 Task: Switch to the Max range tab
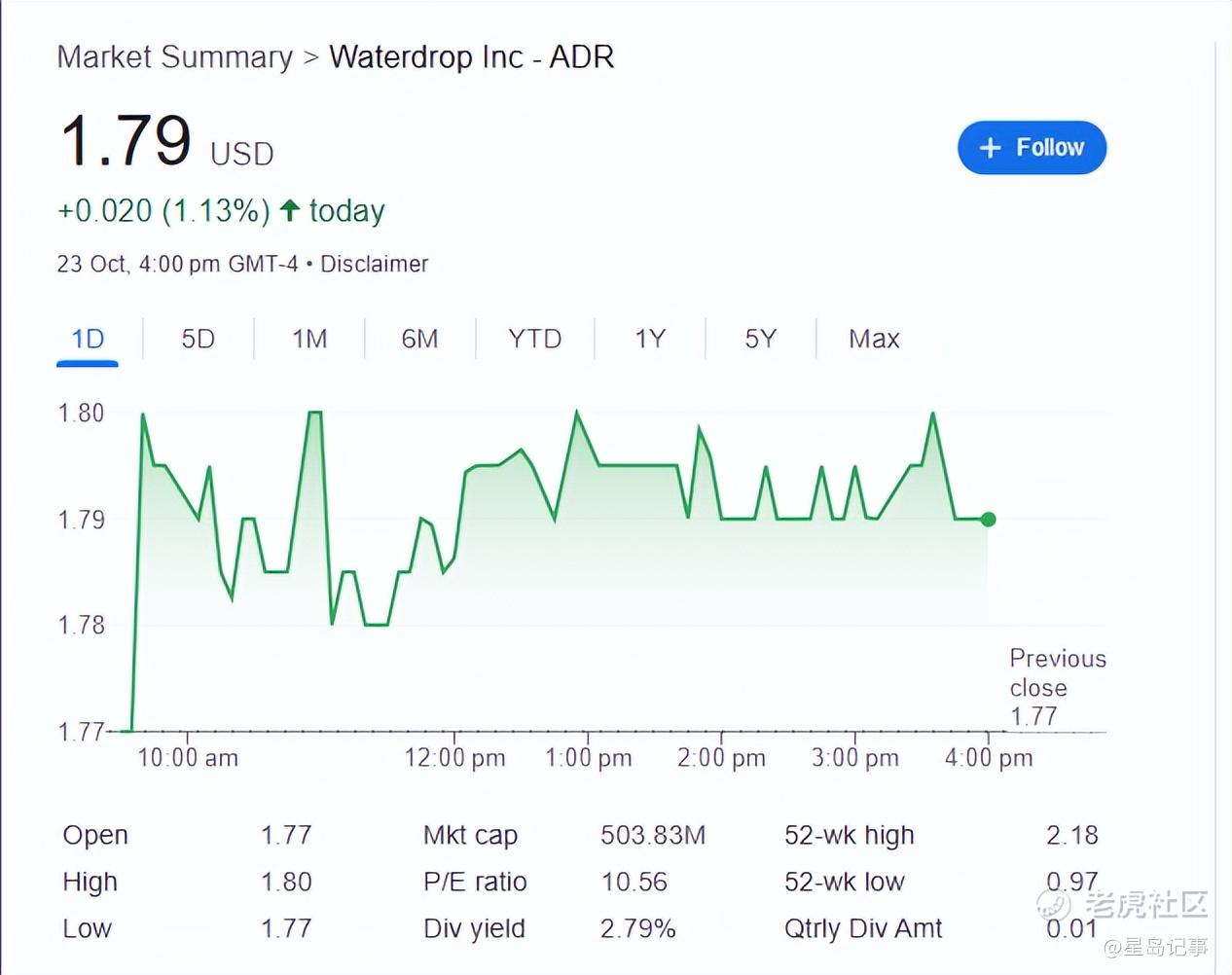point(873,339)
